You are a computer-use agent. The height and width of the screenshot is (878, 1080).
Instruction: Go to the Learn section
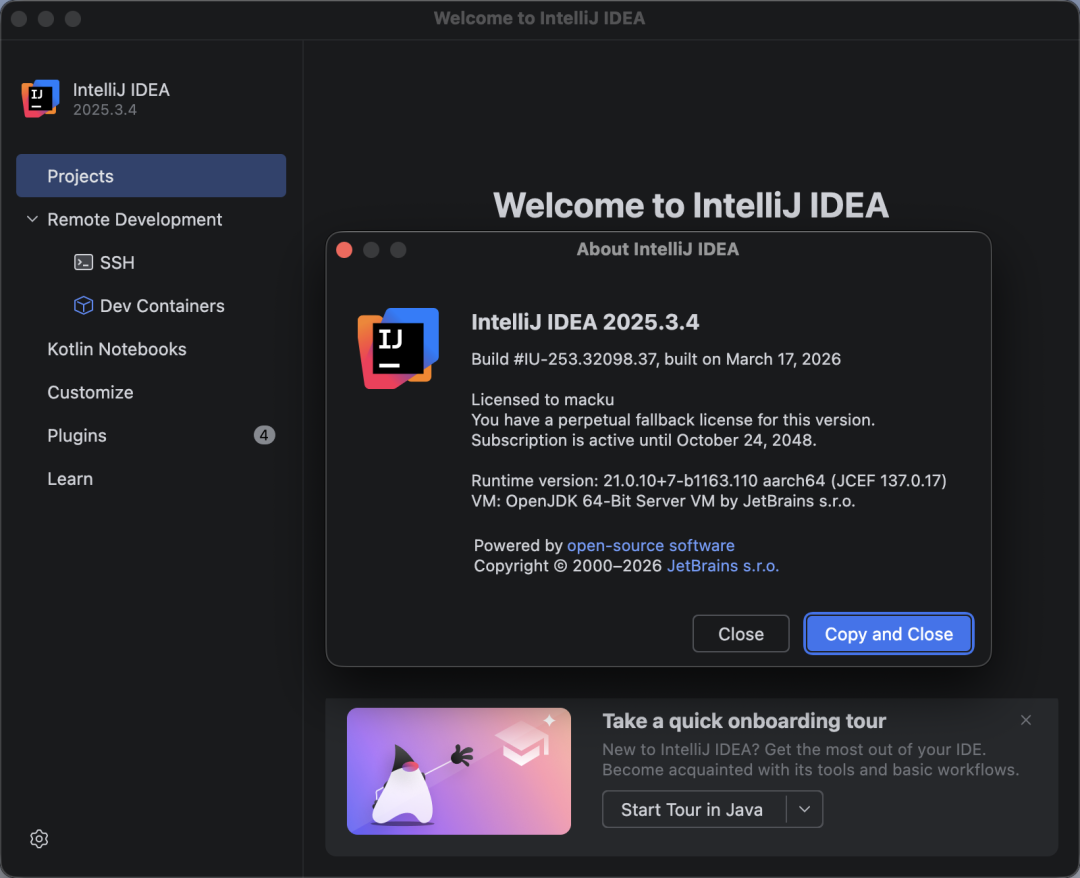(x=70, y=479)
